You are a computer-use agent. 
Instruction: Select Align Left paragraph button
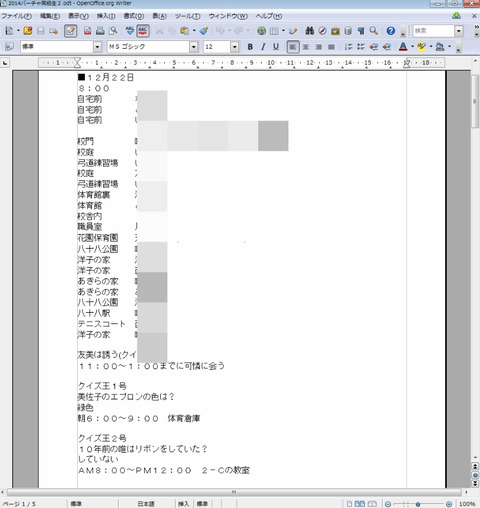tap(293, 47)
